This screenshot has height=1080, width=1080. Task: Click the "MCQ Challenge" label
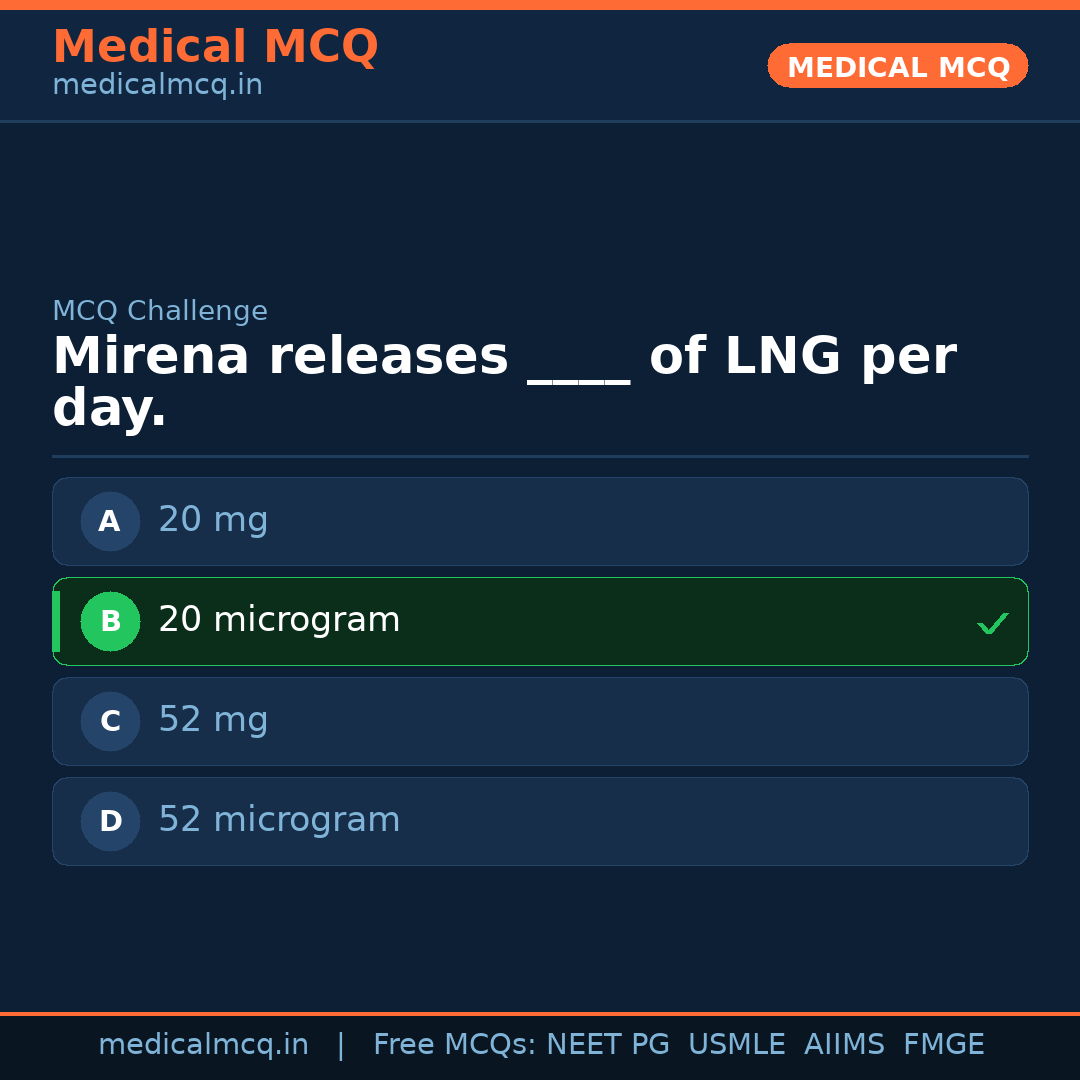tap(160, 312)
